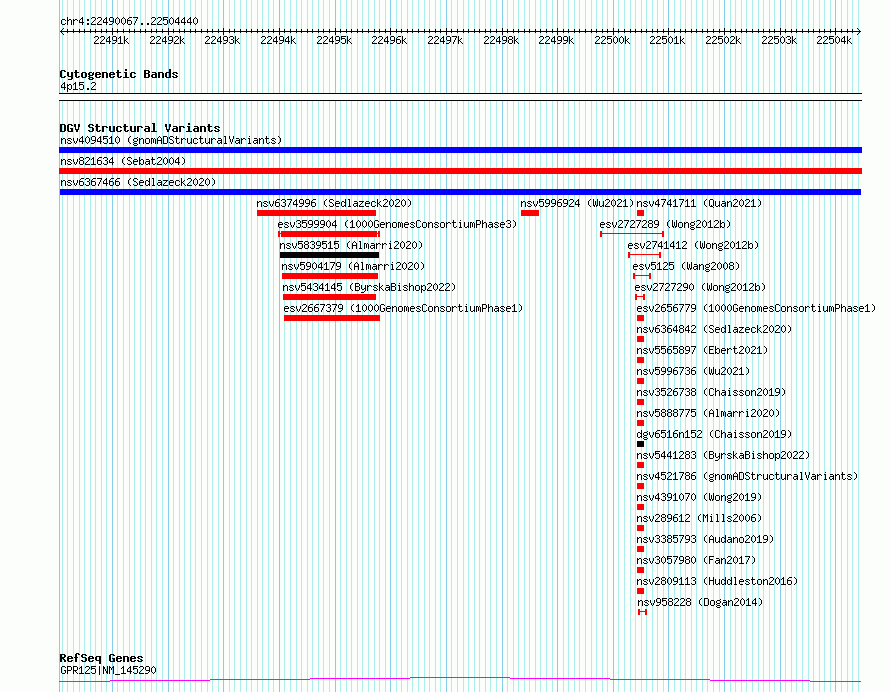The image size is (890, 692).
Task: Click esv2667379 1000GenomesConsortiumPhase1 label
Action: (403, 308)
